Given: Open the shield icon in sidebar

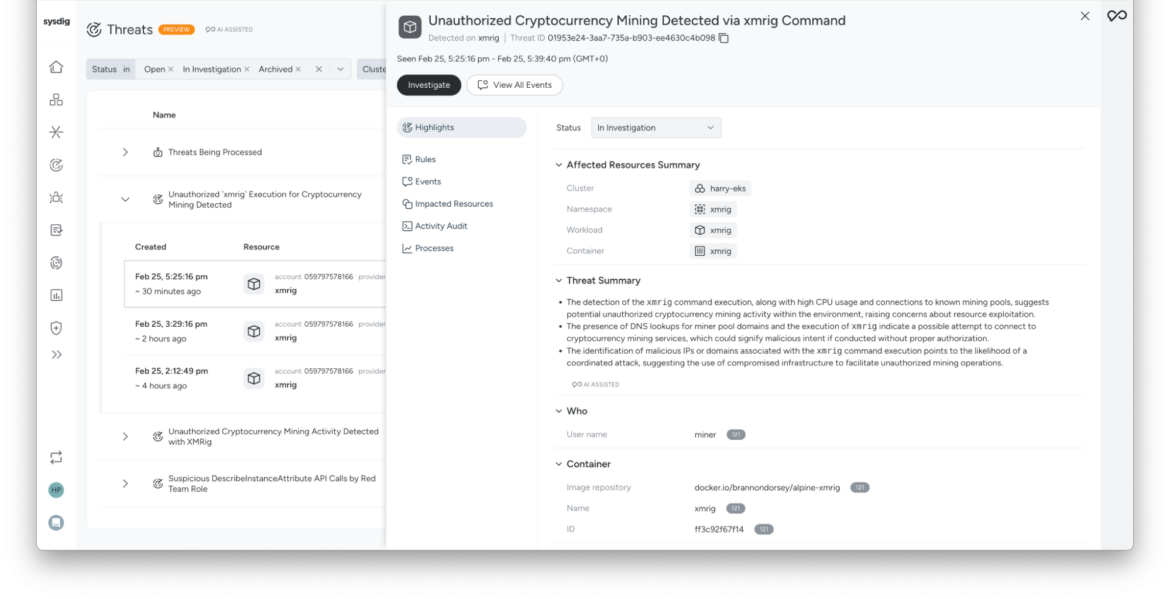Looking at the screenshot, I should [56, 327].
